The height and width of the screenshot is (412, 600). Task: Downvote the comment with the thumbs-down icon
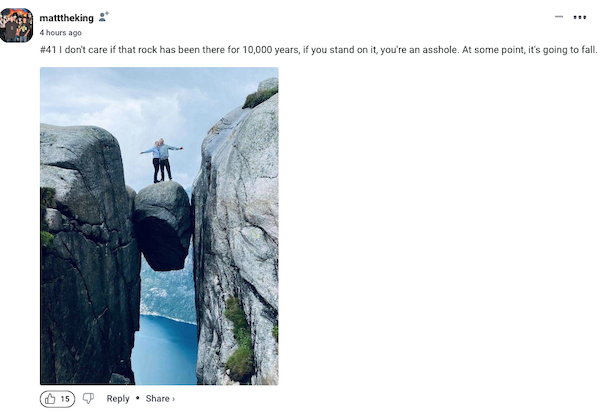(x=88, y=399)
